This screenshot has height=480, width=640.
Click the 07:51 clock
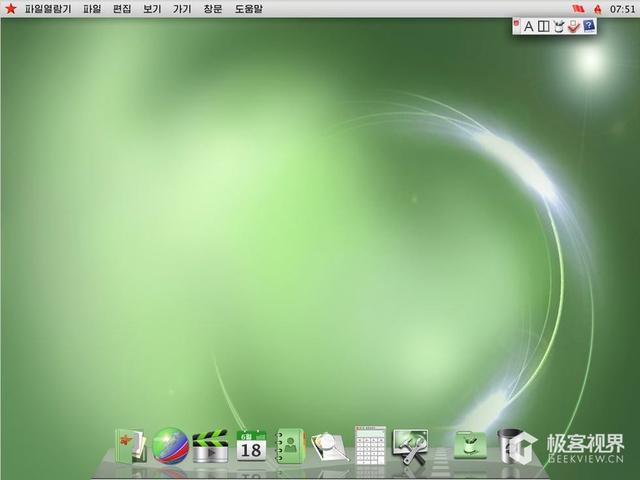pos(622,9)
